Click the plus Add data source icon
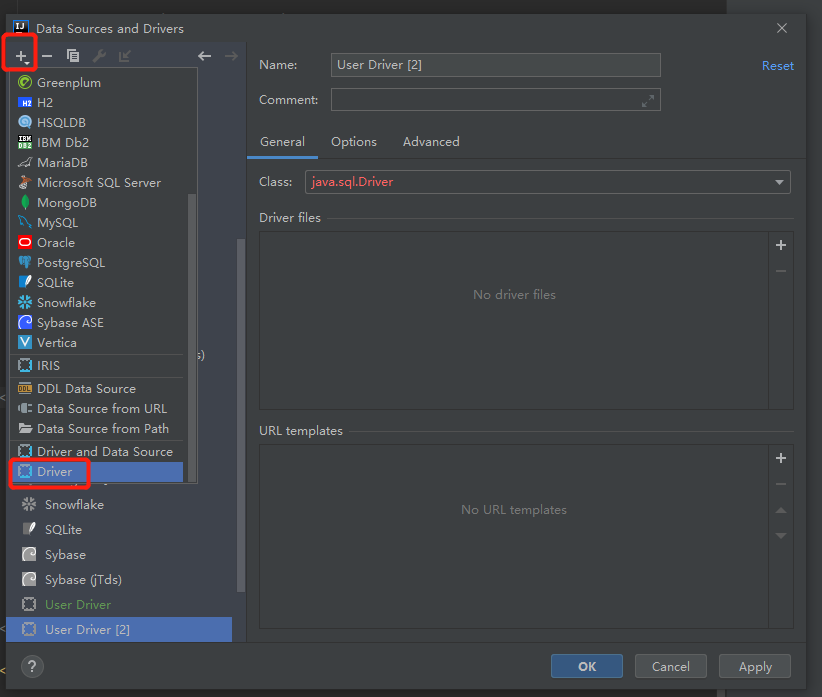This screenshot has height=697, width=822. (20, 56)
